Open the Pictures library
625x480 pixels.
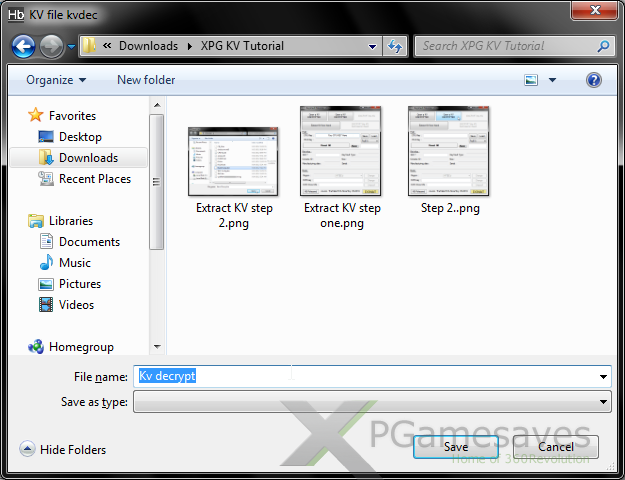click(x=80, y=284)
